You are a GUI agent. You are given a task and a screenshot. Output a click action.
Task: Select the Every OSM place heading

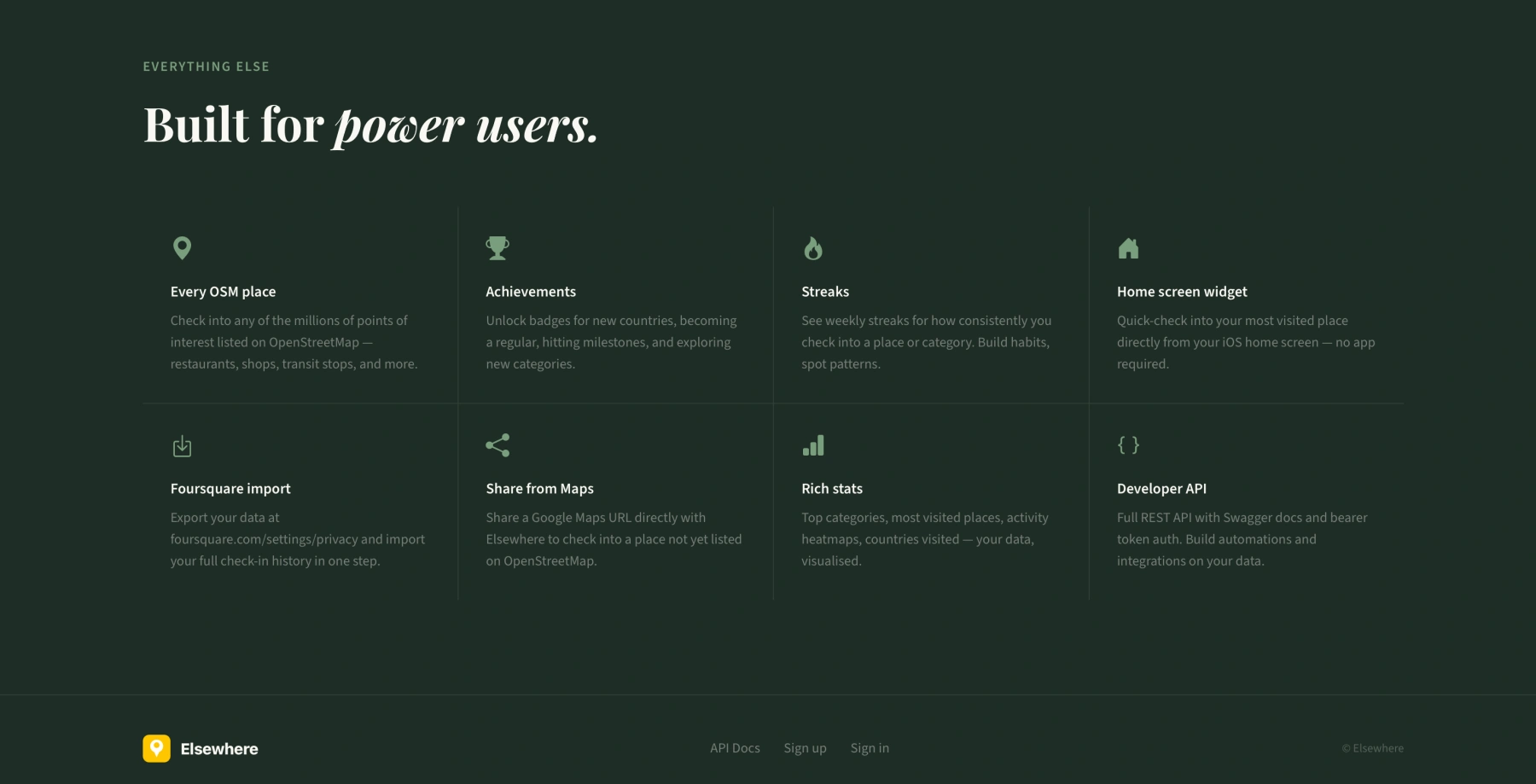[x=223, y=292]
